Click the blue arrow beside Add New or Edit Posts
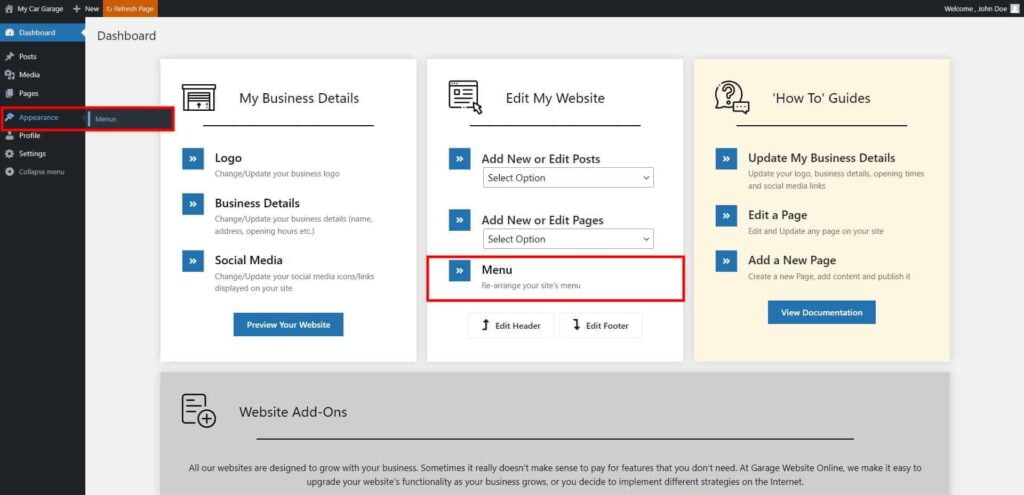 [460, 159]
